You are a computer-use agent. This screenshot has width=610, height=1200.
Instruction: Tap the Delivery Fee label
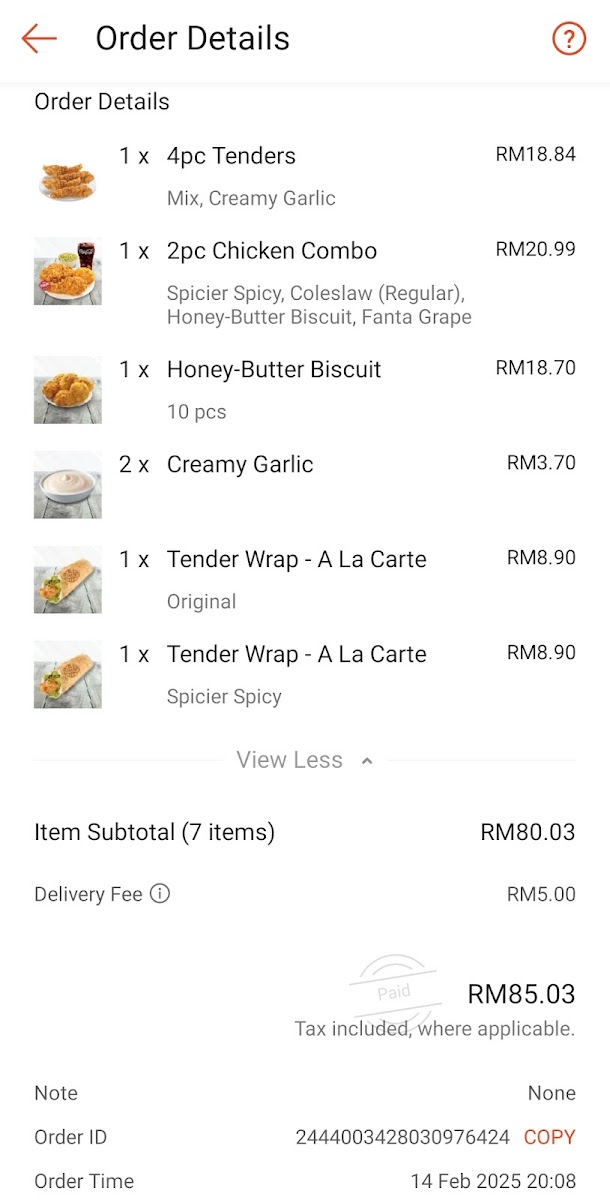click(x=88, y=894)
